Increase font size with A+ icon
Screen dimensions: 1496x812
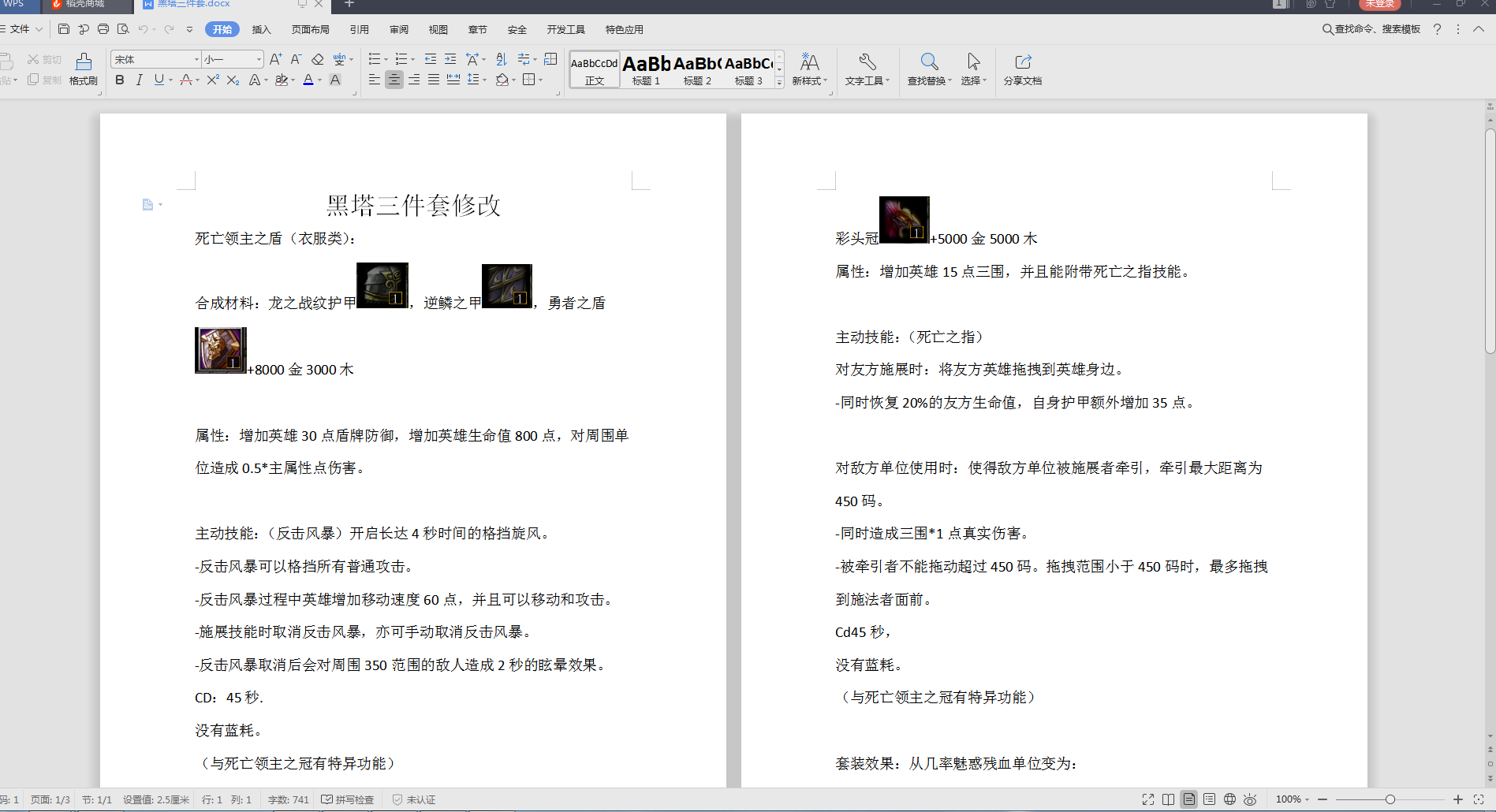point(275,59)
